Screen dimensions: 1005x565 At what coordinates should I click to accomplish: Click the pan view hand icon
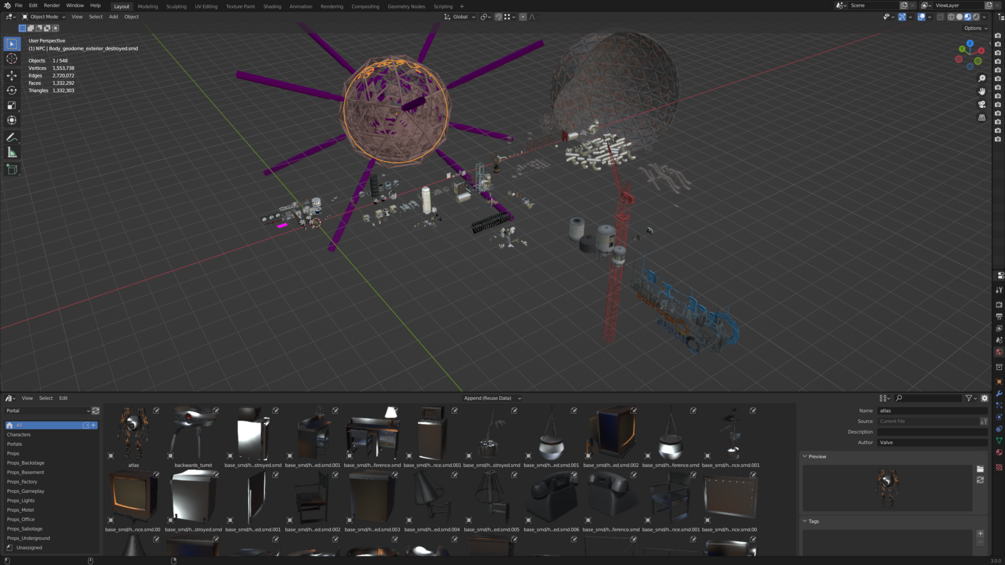click(x=981, y=91)
